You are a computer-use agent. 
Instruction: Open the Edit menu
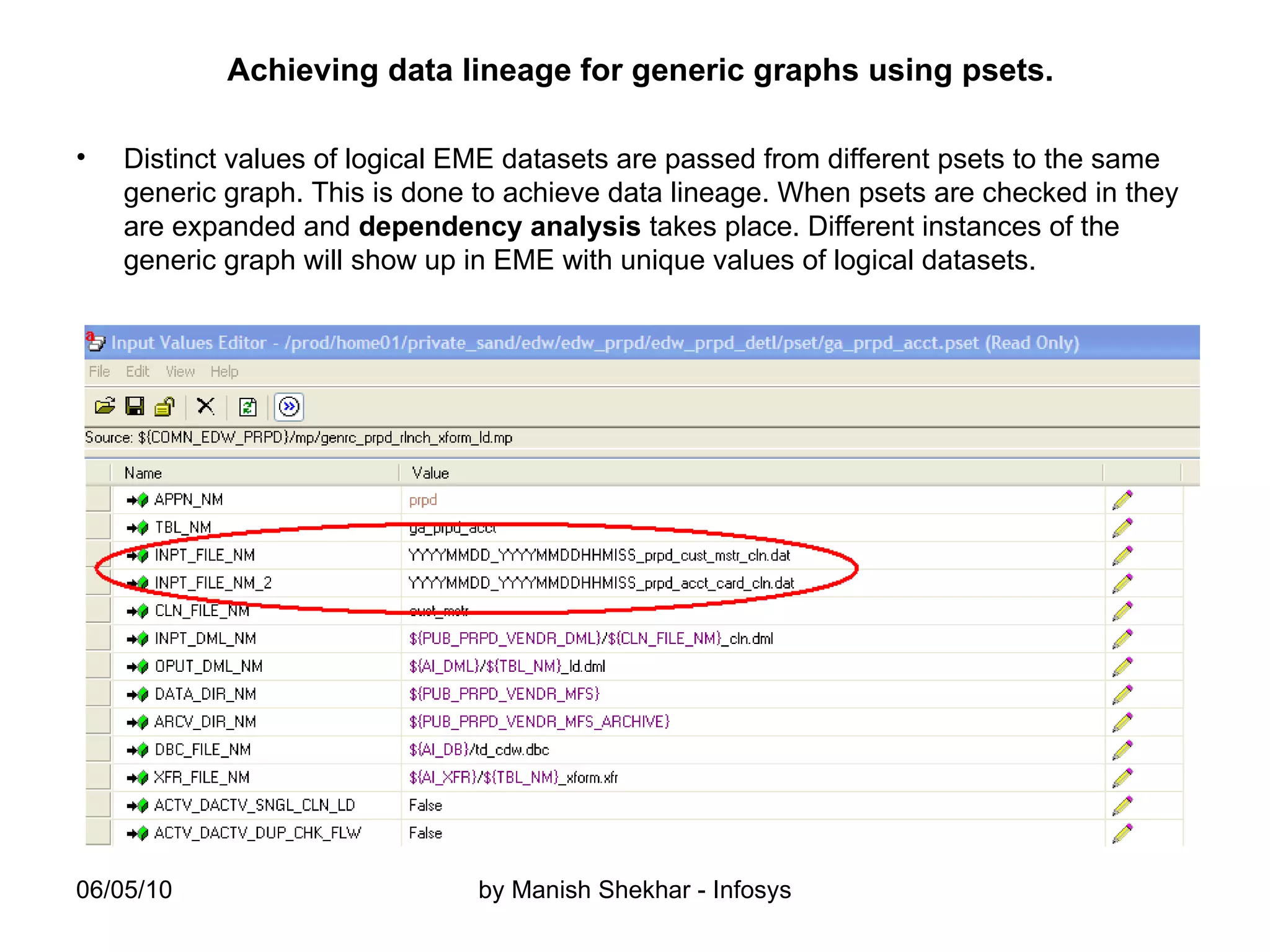coord(137,372)
